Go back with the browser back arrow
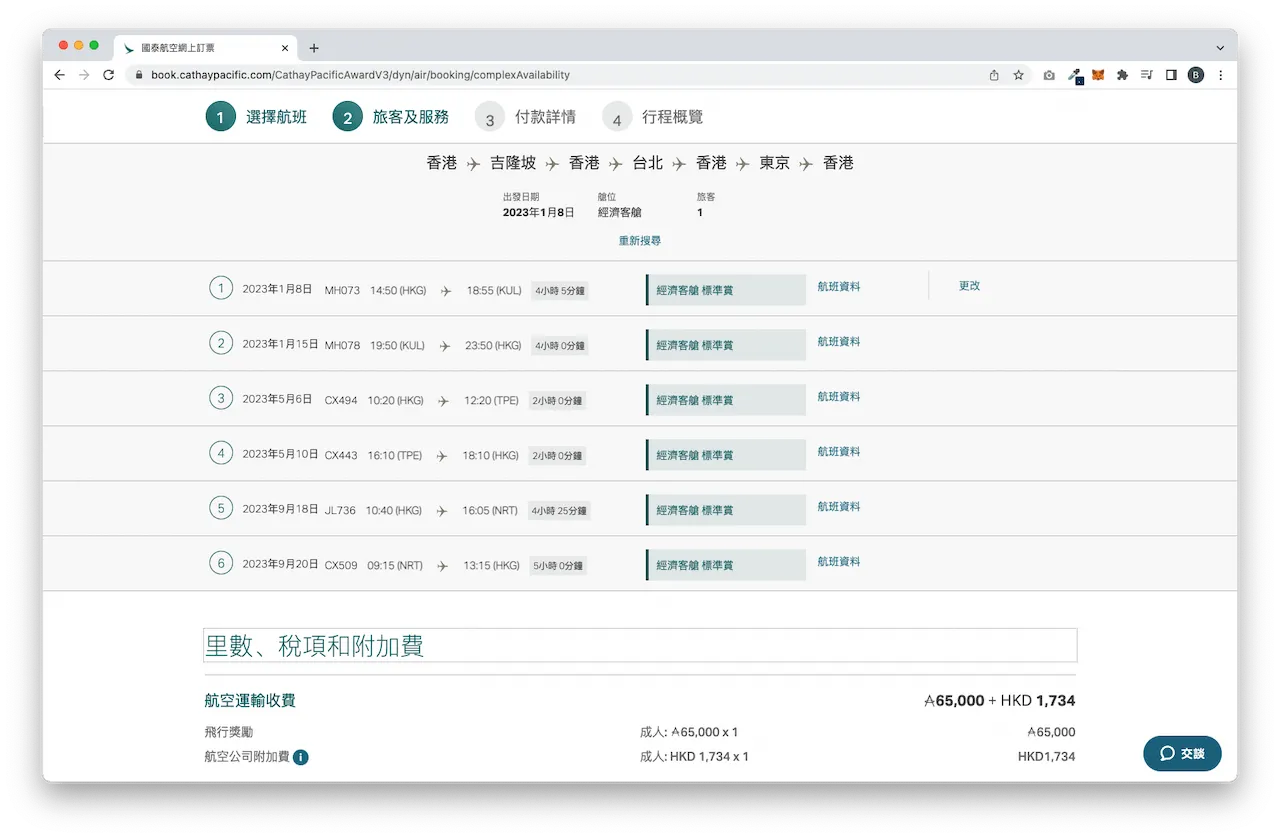Viewport: 1280px width, 838px height. tap(60, 75)
